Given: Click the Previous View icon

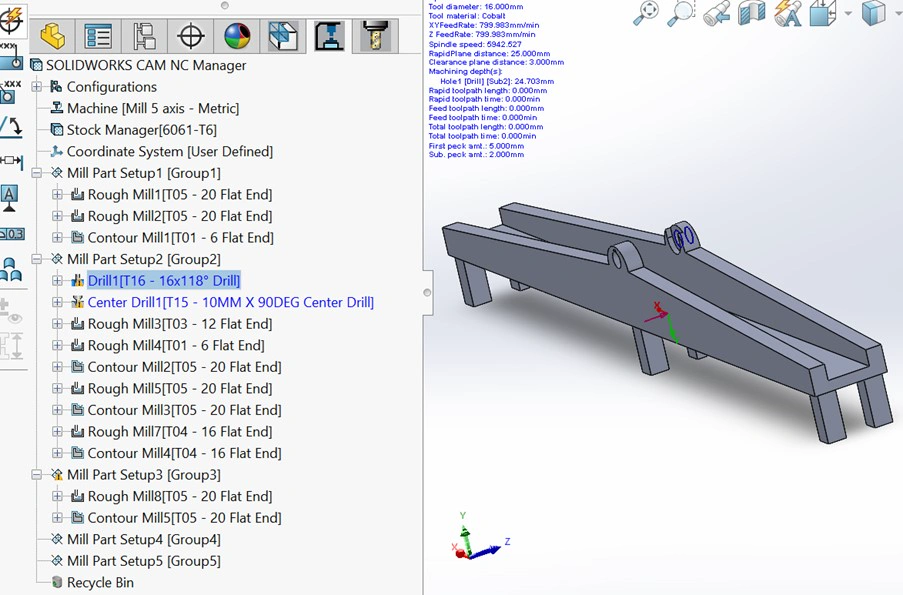Looking at the screenshot, I should pyautogui.click(x=716, y=13).
